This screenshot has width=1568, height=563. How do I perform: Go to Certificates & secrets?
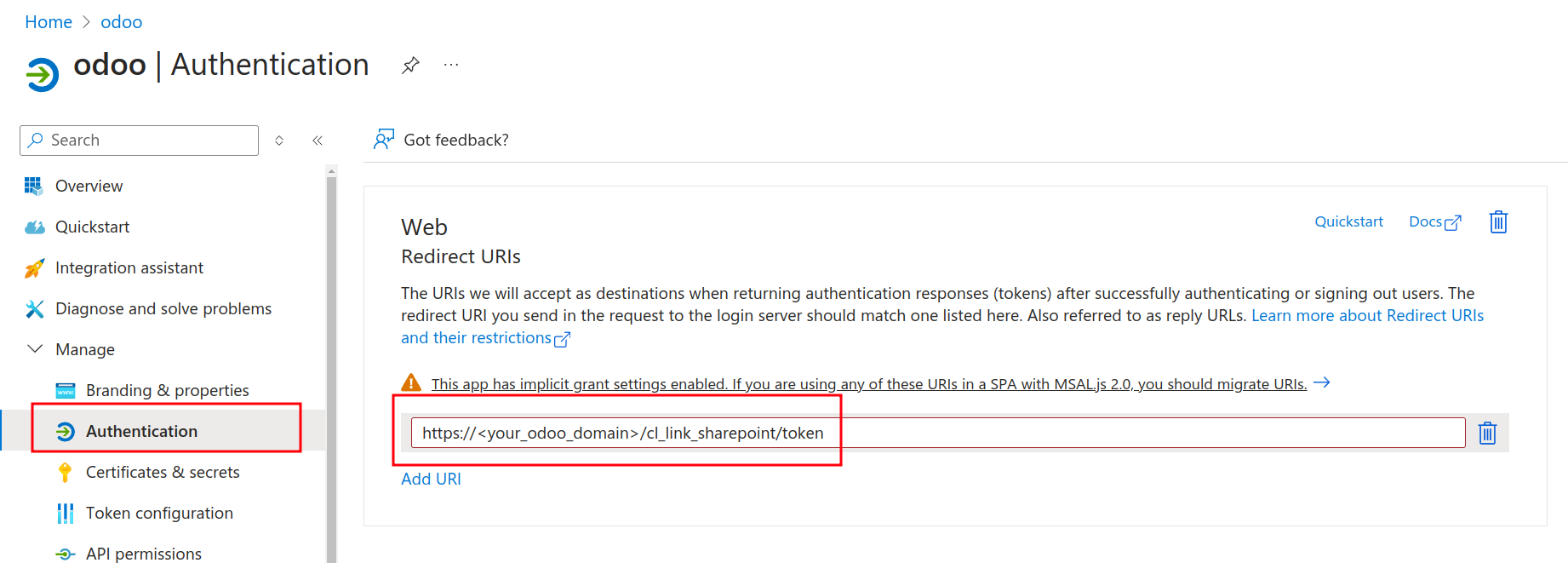pos(163,472)
